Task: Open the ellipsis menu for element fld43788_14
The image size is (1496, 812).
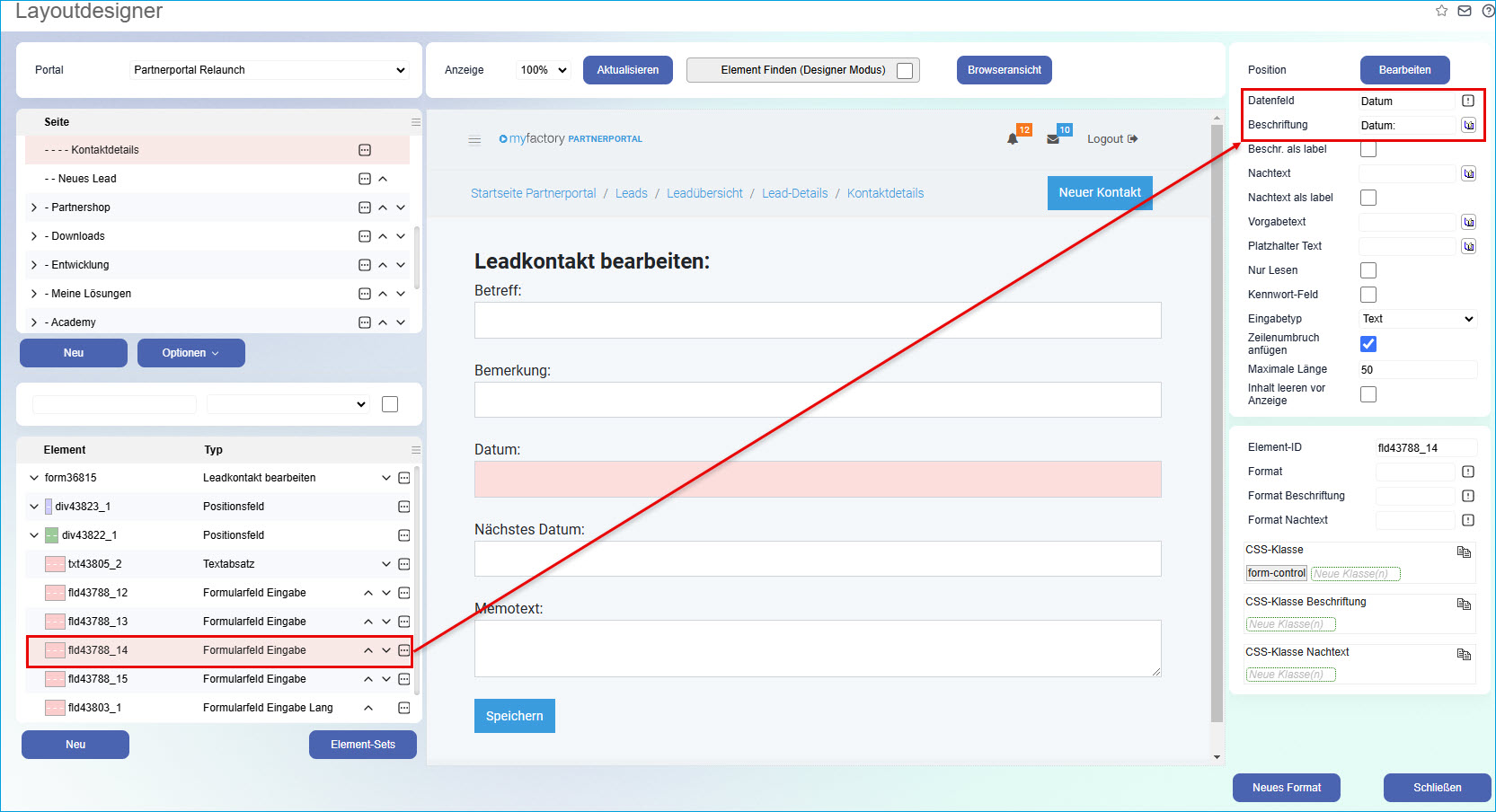Action: [x=404, y=650]
